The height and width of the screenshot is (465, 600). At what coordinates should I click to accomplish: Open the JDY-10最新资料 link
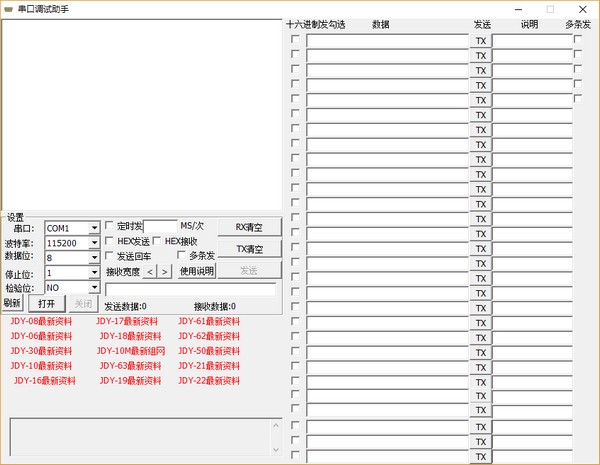41,365
